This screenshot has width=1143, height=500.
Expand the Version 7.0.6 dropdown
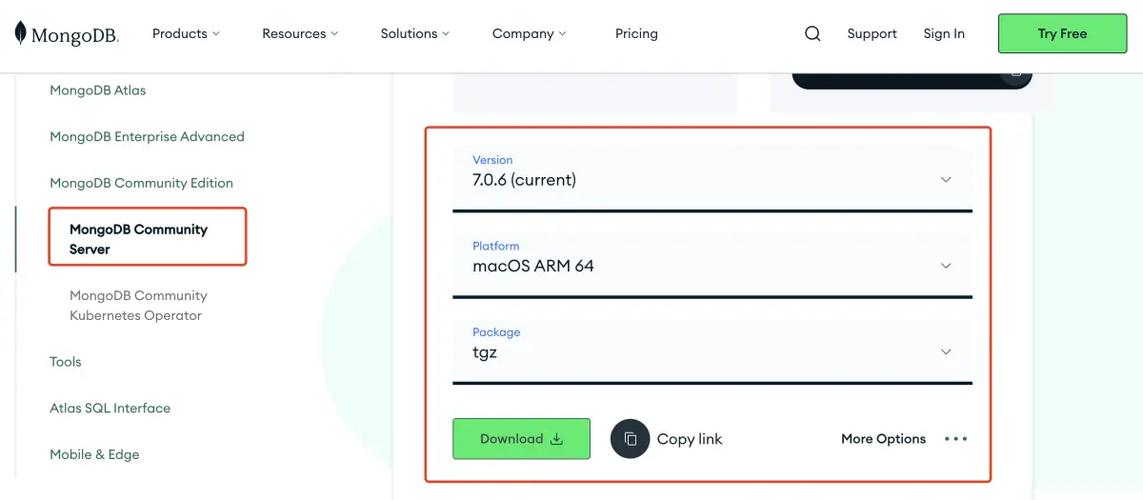pos(712,179)
